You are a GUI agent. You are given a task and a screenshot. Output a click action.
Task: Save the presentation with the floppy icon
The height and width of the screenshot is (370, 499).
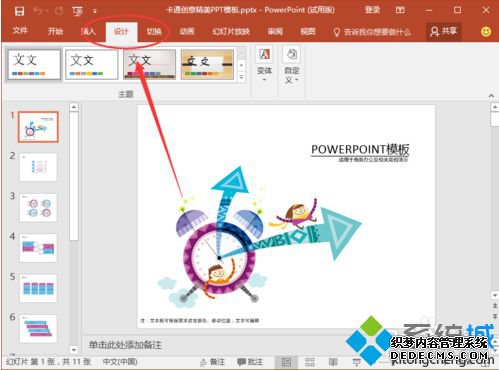pos(19,11)
